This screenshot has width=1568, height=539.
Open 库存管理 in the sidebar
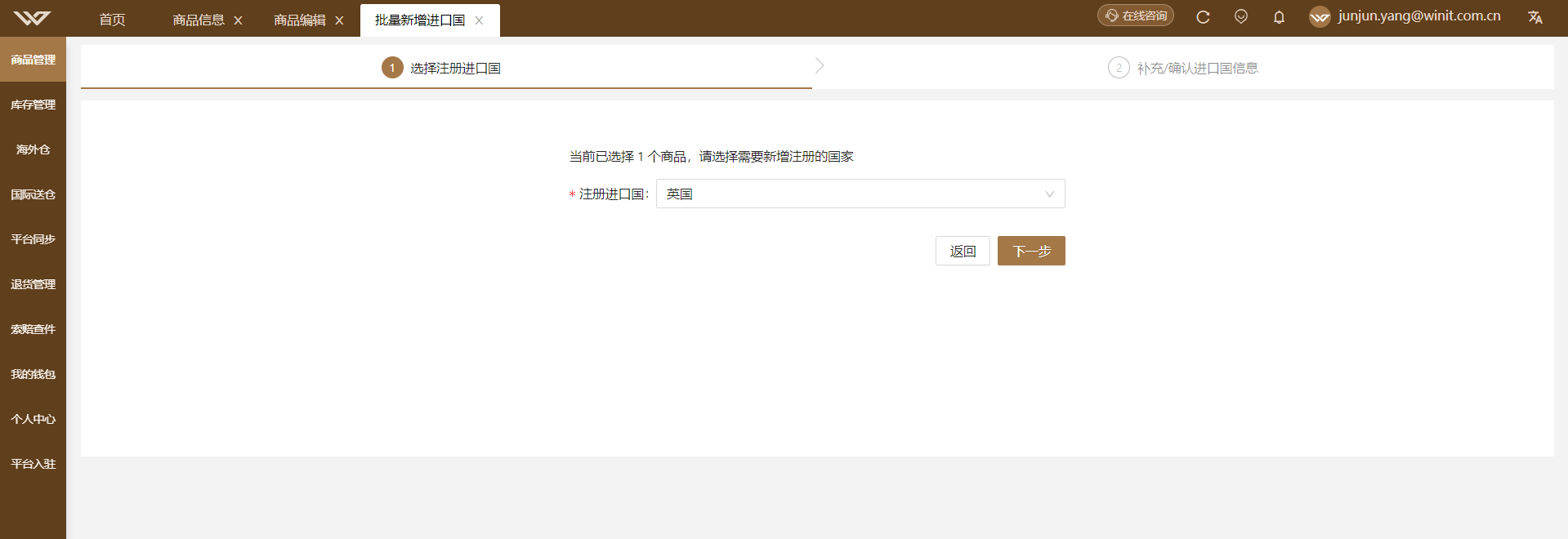(x=33, y=105)
